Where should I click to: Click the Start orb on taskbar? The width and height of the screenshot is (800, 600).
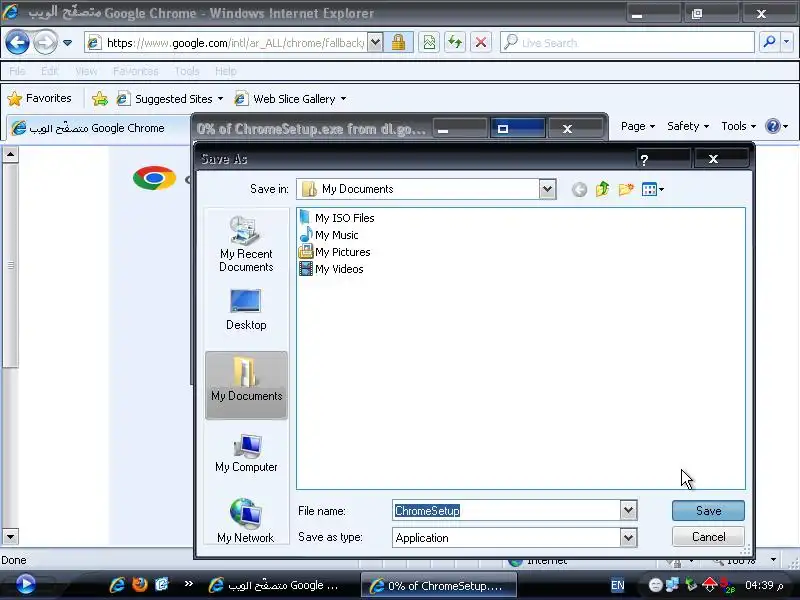26,585
